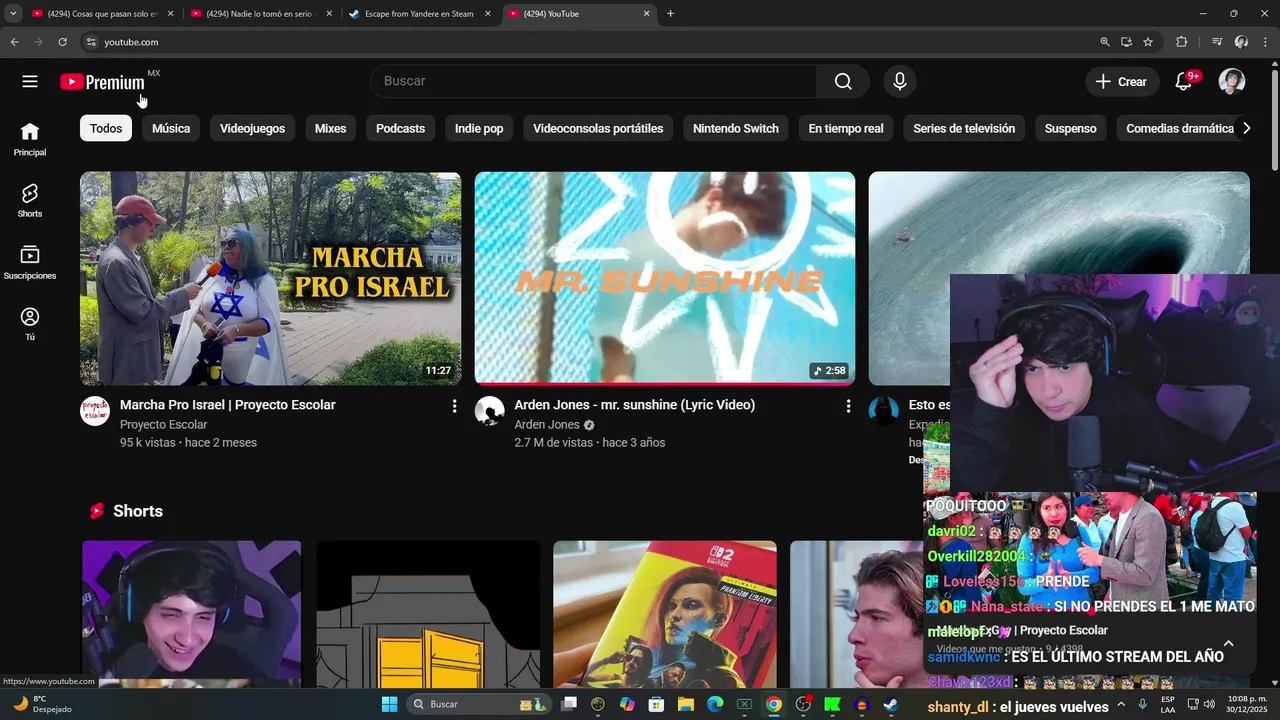Filter feed by Música chip

[x=171, y=128]
